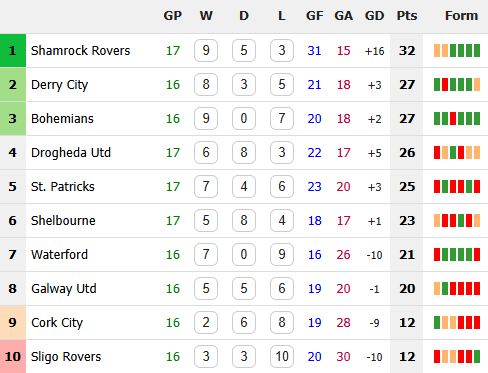Click Waterford losses box showing 9
The height and width of the screenshot is (373, 488).
tap(282, 255)
